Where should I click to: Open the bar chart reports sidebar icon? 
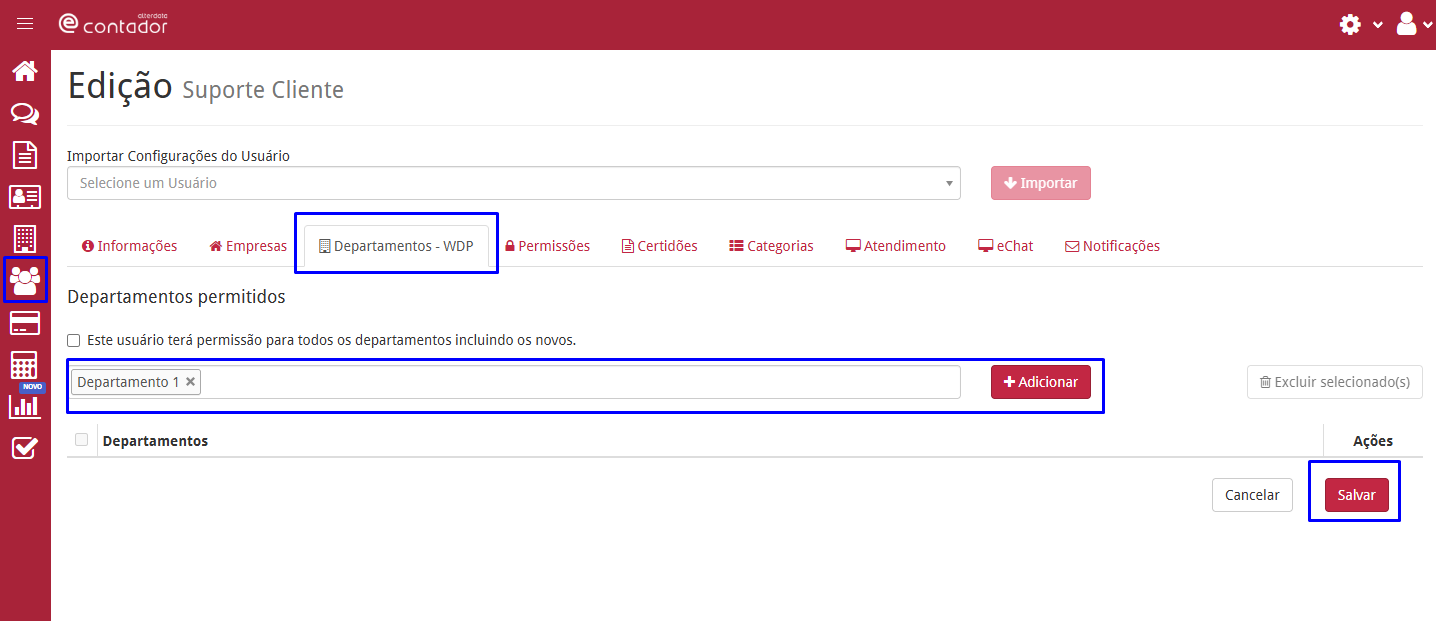25,406
